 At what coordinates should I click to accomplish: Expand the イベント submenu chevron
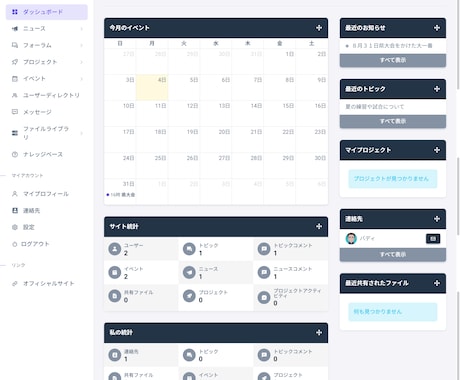(82, 79)
